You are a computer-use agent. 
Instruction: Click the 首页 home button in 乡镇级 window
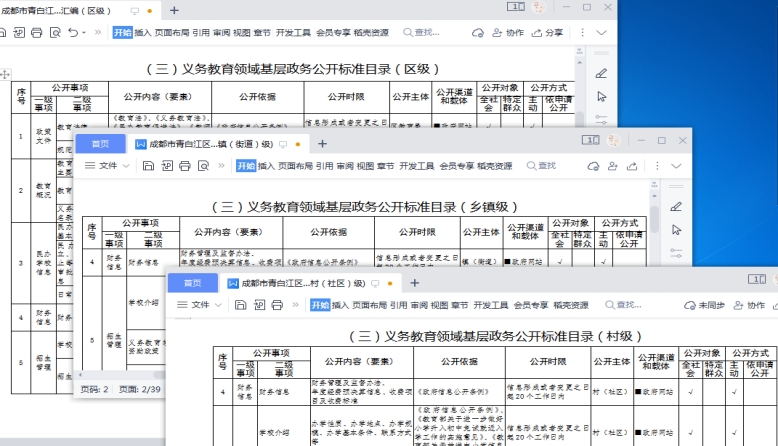100,144
